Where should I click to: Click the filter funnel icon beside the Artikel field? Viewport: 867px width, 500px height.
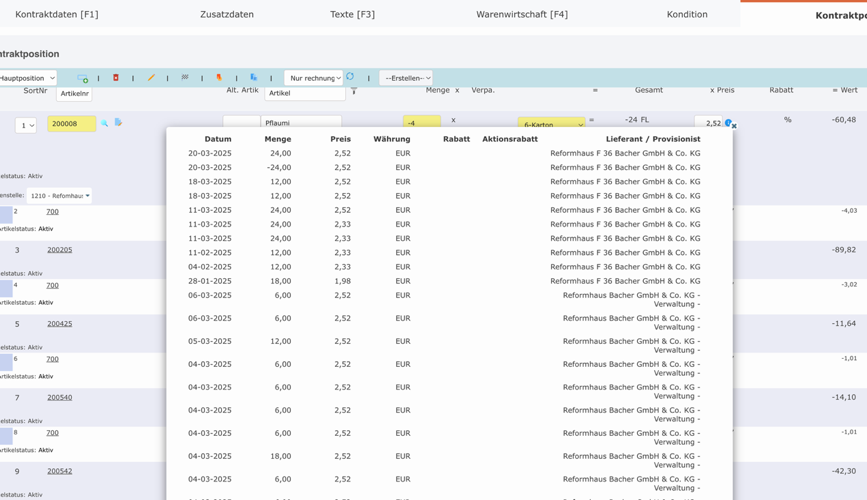[x=353, y=92]
